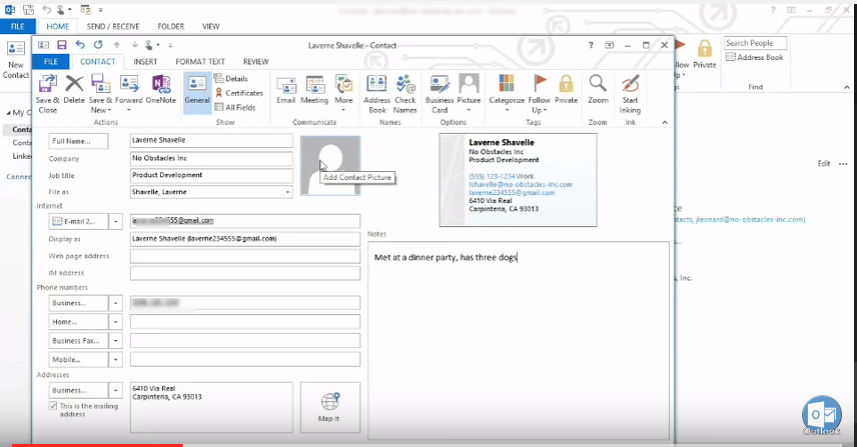The width and height of the screenshot is (857, 447).
Task: Open the Categorize color menu
Action: [507, 94]
